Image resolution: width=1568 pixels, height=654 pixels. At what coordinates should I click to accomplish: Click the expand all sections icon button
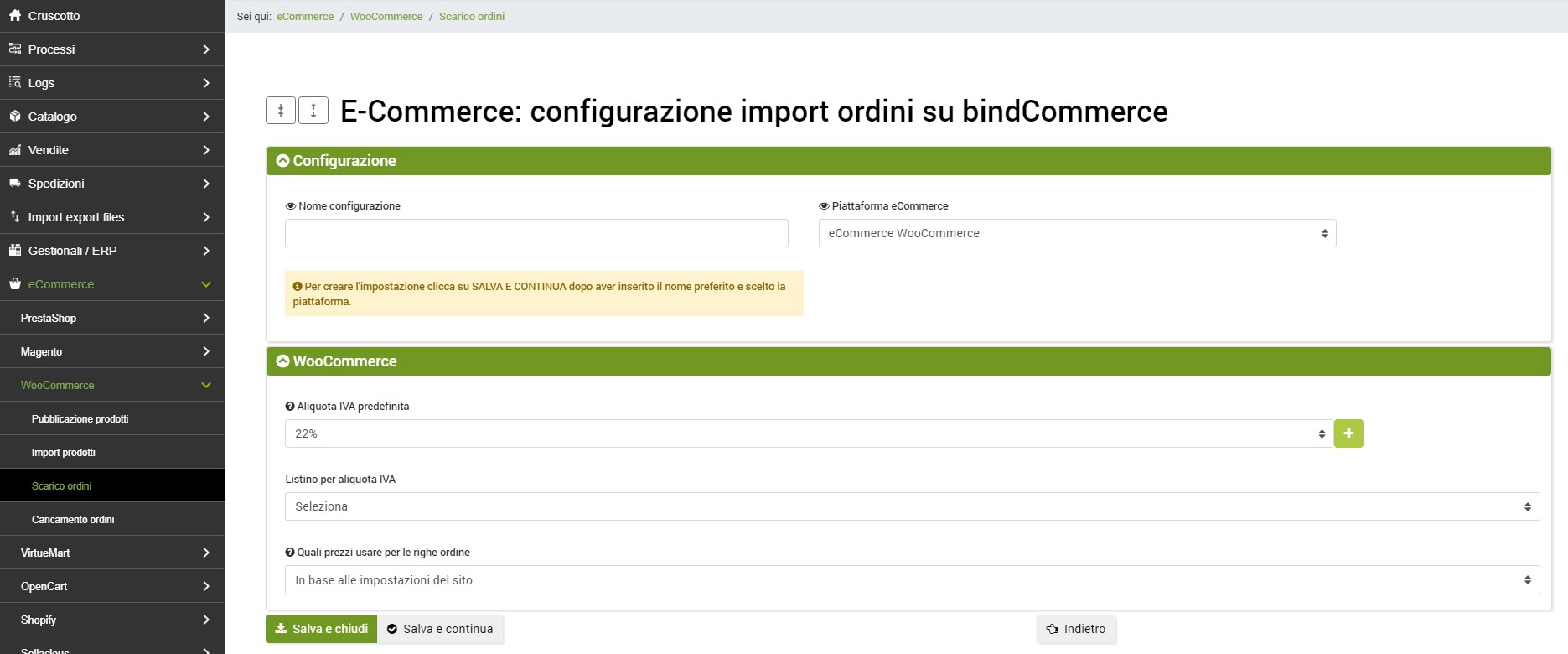pyautogui.click(x=313, y=111)
